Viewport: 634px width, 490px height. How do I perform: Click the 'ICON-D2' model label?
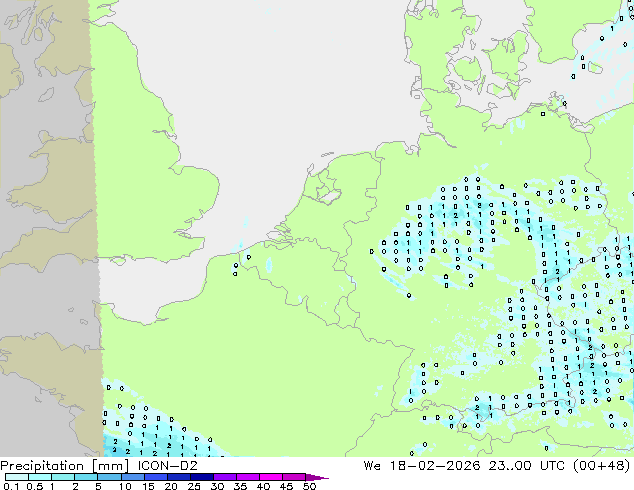click(167, 465)
